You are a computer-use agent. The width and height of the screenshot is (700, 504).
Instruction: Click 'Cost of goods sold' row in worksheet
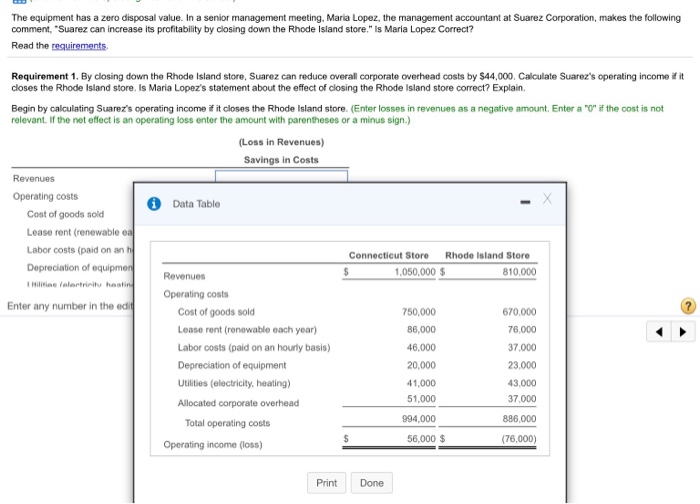pyautogui.click(x=65, y=214)
